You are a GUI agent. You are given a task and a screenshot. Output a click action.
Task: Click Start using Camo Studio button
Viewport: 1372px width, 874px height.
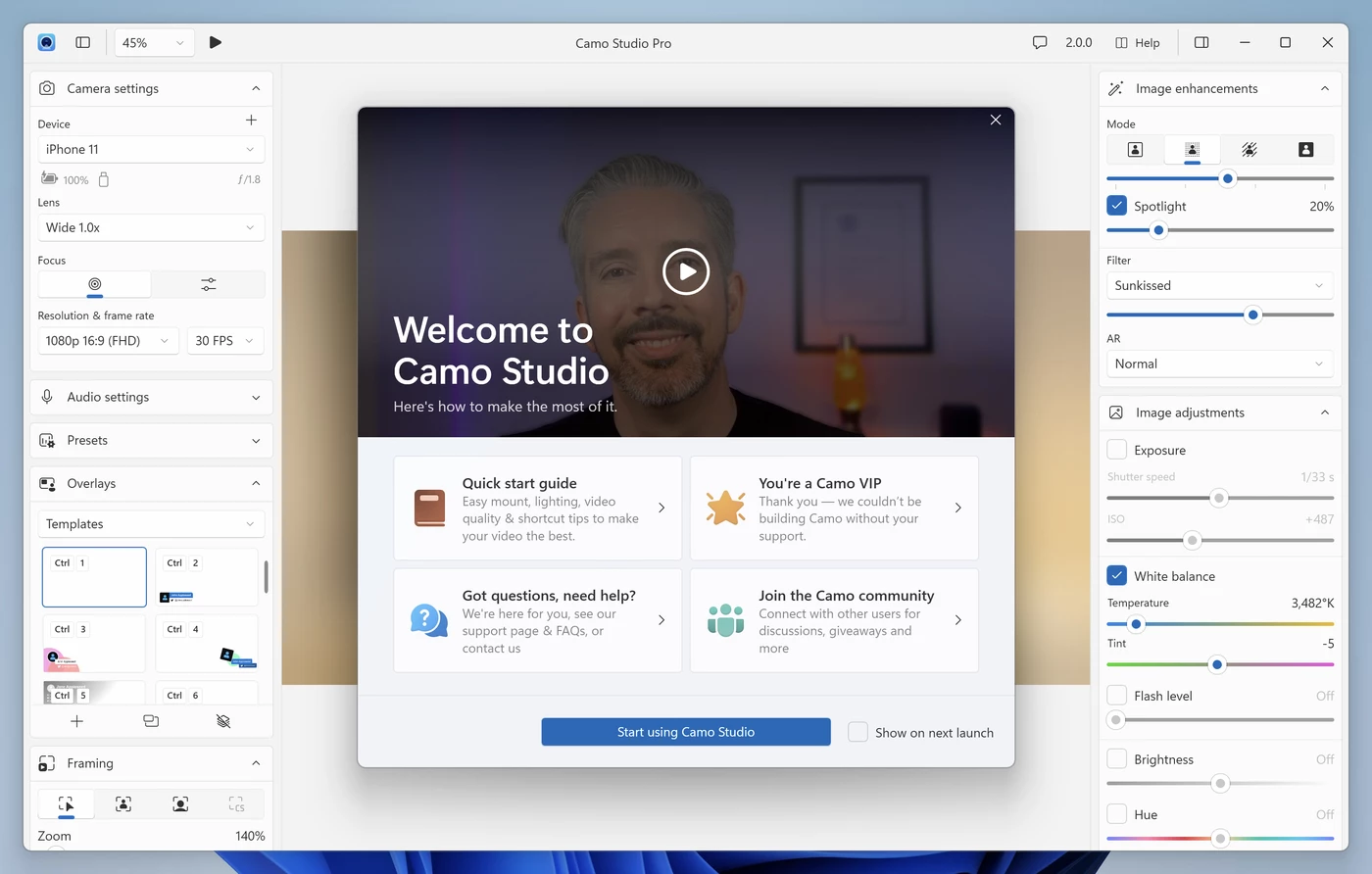click(x=686, y=732)
